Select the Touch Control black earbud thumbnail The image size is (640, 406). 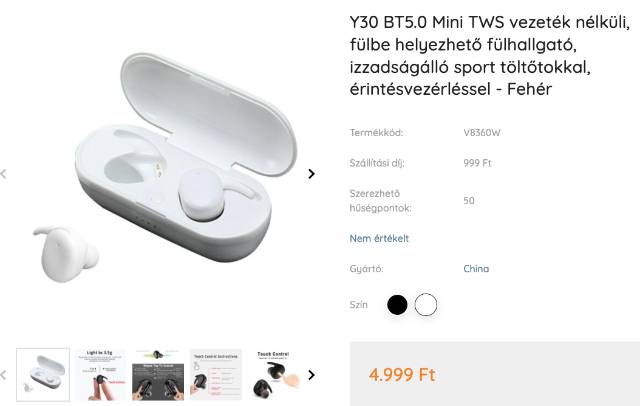[x=273, y=375]
